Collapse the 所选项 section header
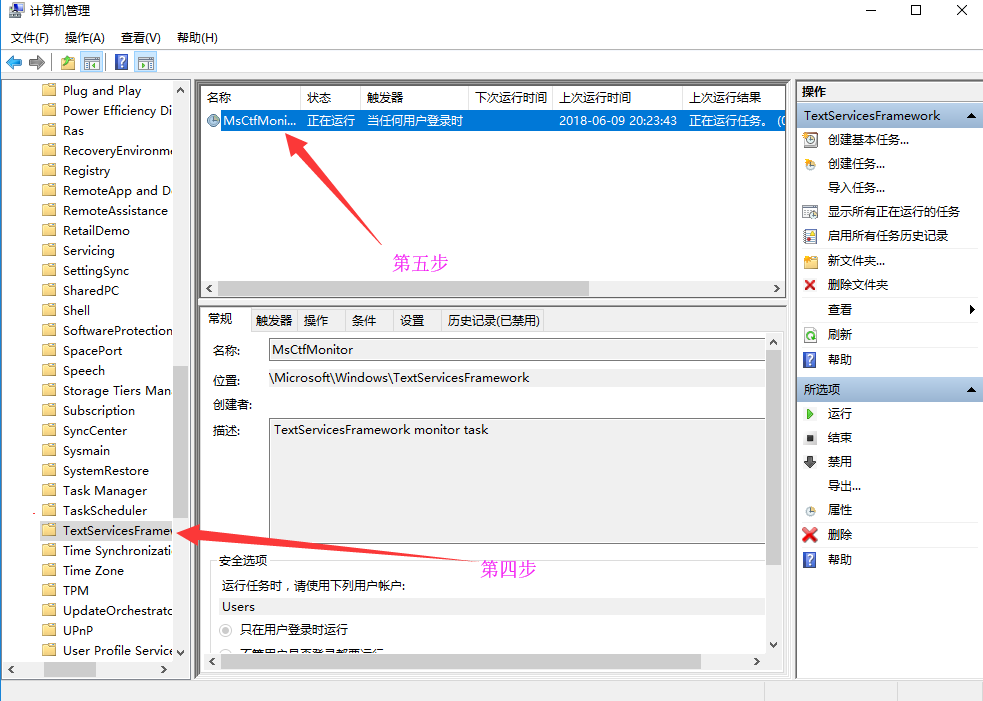This screenshot has width=983, height=701. [x=971, y=390]
